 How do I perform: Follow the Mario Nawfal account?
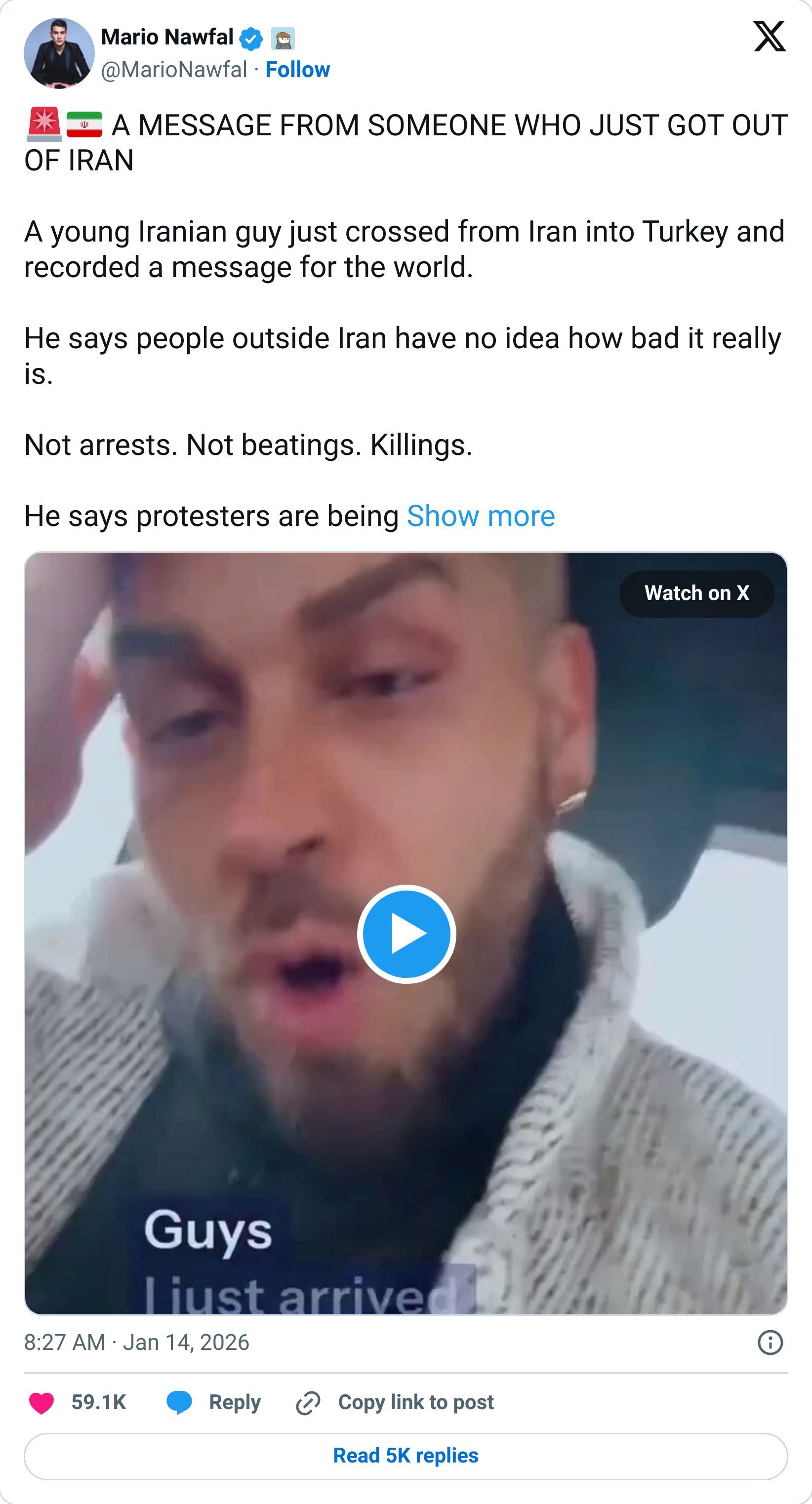click(x=297, y=69)
